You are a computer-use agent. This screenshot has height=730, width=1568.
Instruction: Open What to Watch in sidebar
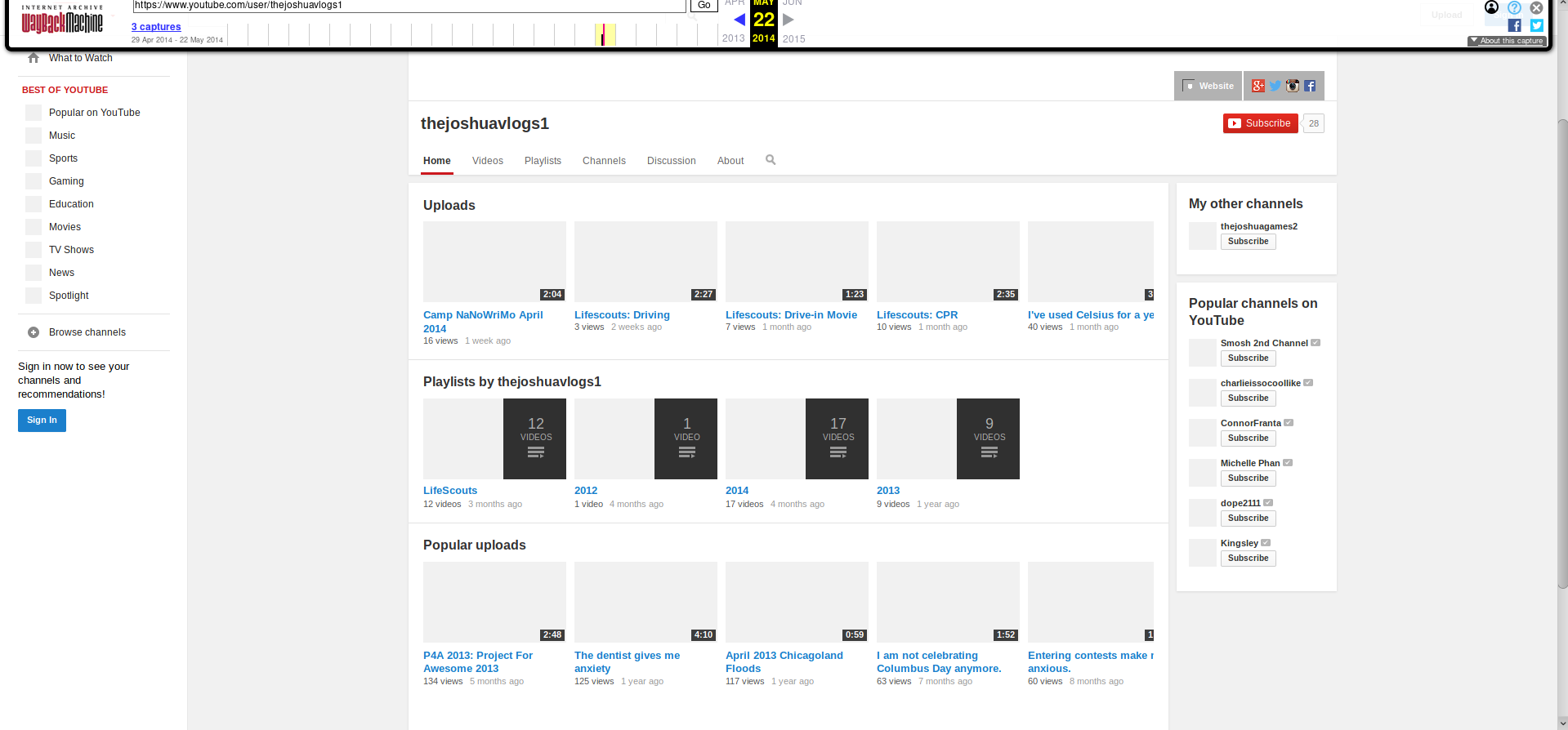click(x=81, y=58)
